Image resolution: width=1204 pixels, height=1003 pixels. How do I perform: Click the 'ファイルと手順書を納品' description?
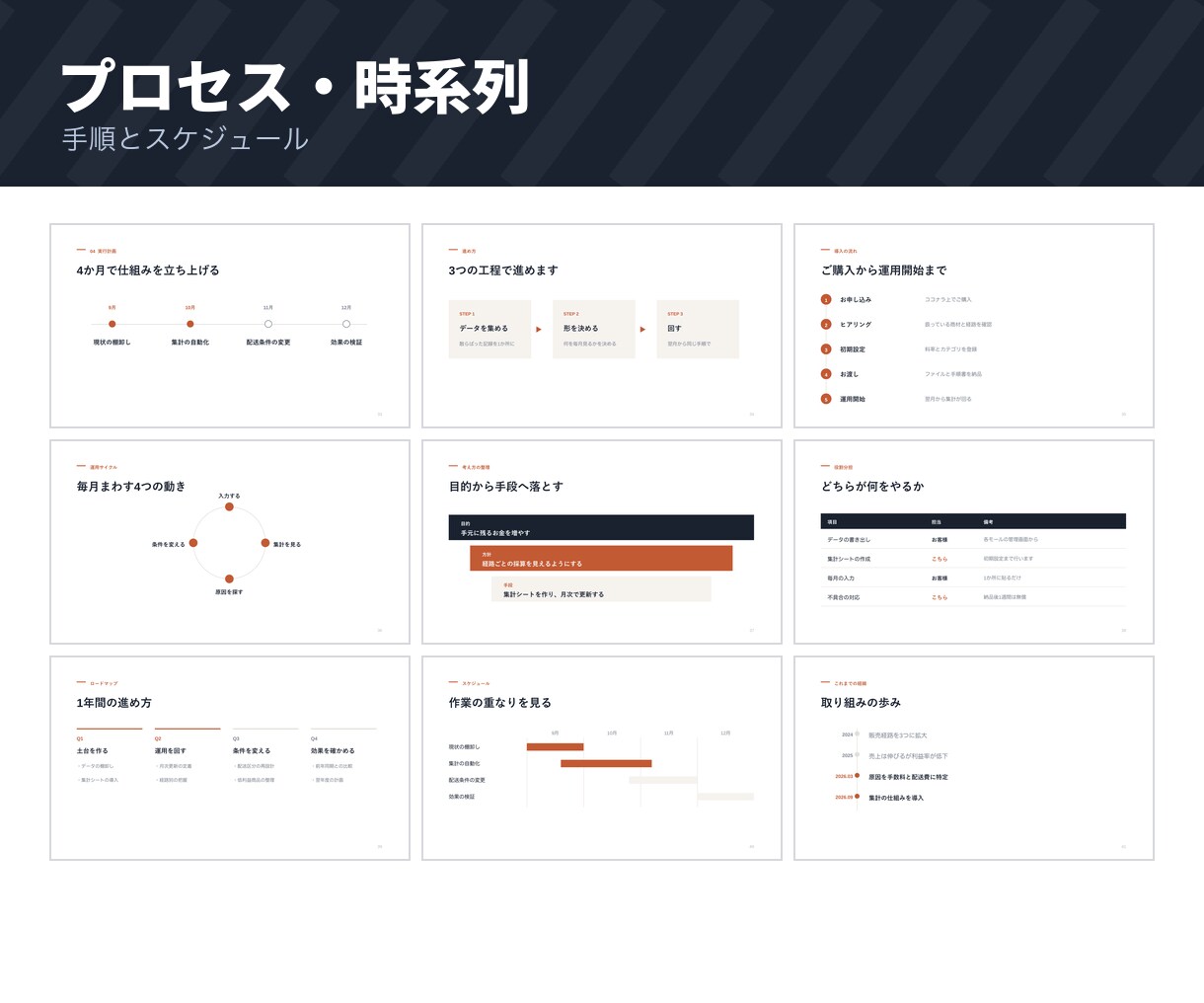pos(953,374)
